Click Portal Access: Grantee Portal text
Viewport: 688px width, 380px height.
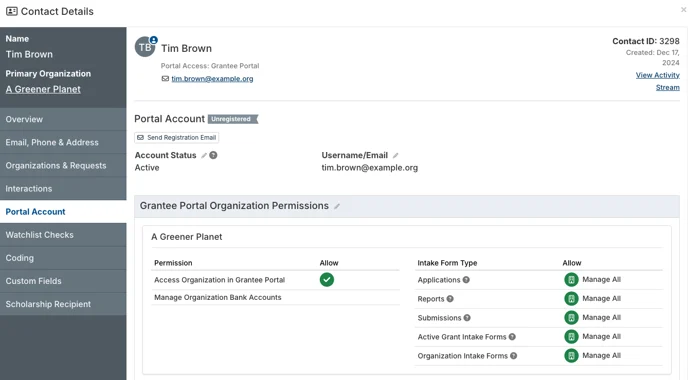pos(210,66)
